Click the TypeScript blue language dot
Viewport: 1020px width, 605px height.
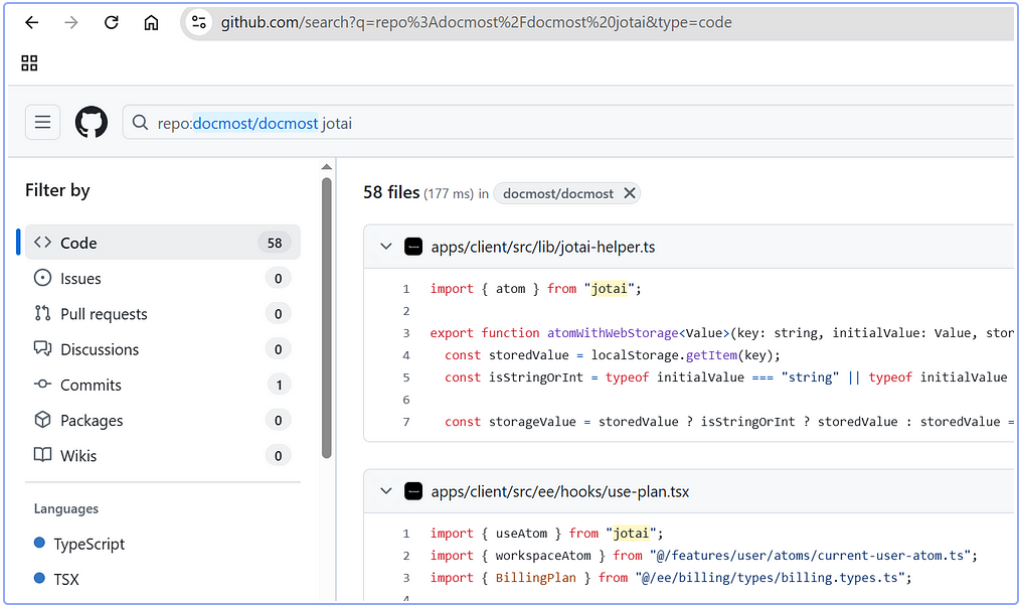coord(39,543)
